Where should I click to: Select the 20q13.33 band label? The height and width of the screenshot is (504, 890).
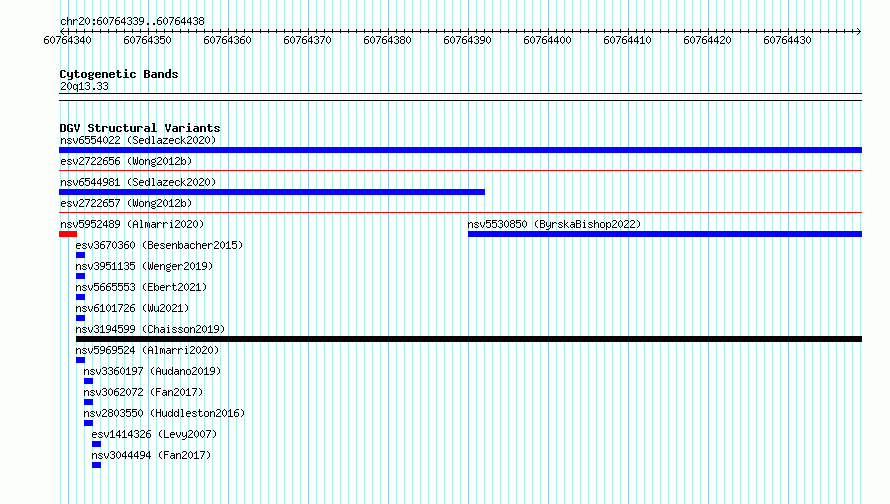pos(84,86)
